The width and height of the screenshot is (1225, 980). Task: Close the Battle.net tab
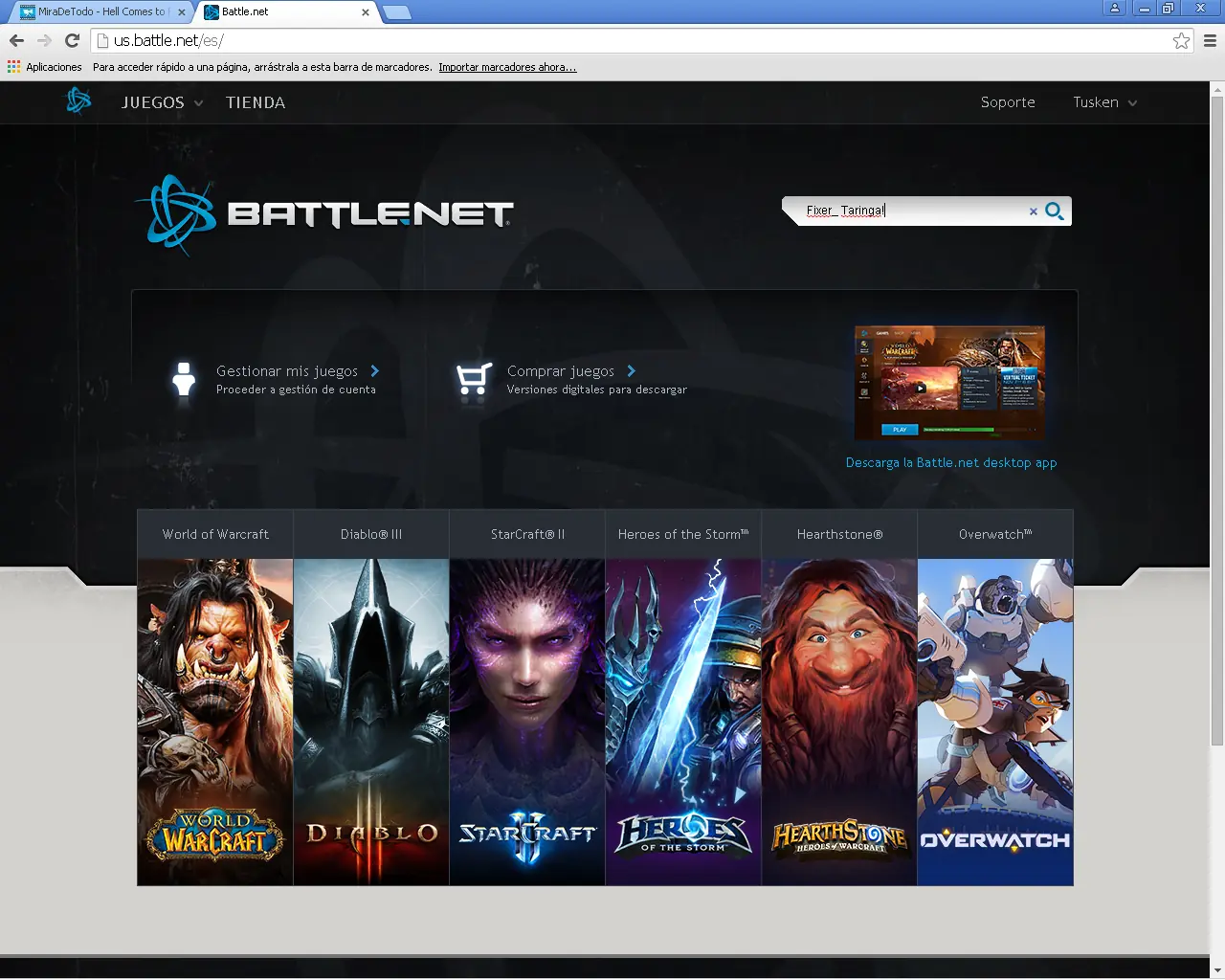(366, 12)
